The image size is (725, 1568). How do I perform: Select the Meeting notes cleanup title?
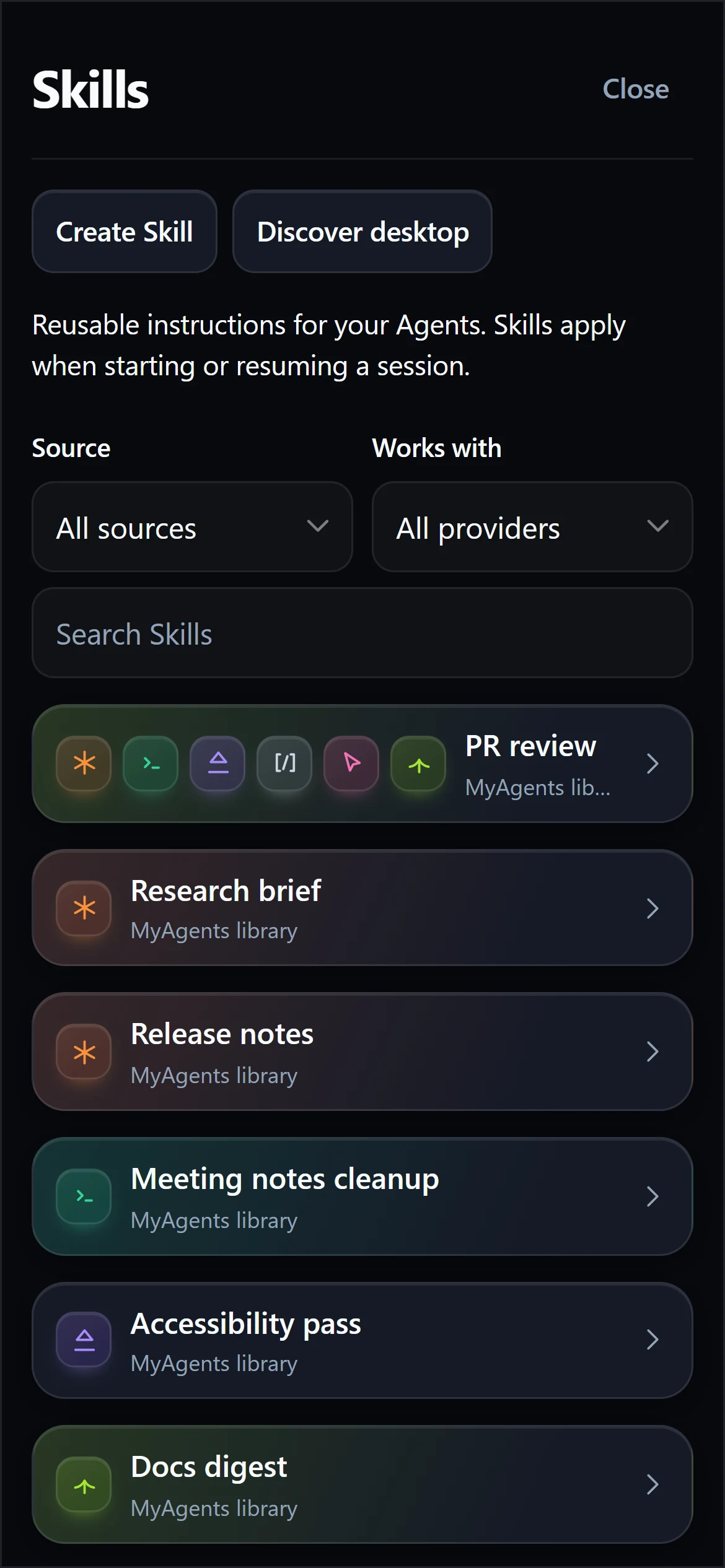285,1179
